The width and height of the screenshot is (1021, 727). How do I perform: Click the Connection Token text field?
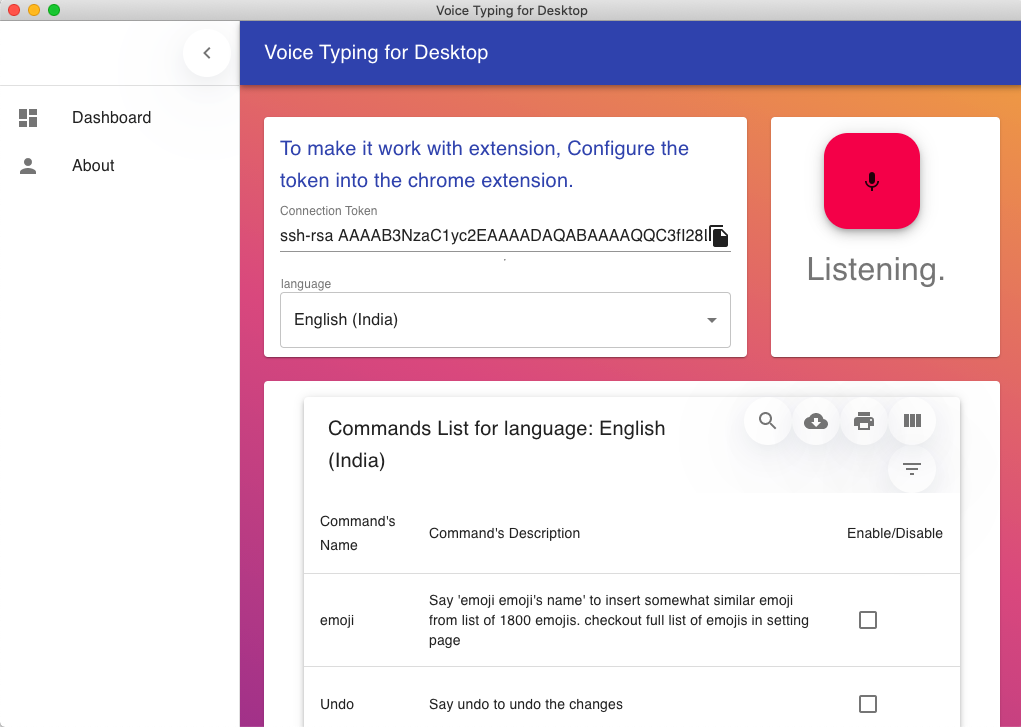click(x=494, y=236)
